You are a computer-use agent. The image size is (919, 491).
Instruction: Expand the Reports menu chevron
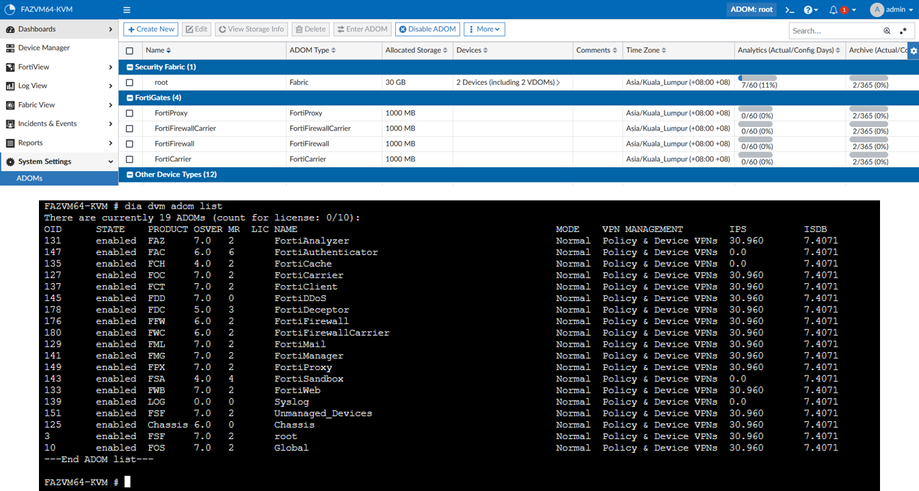coord(111,143)
